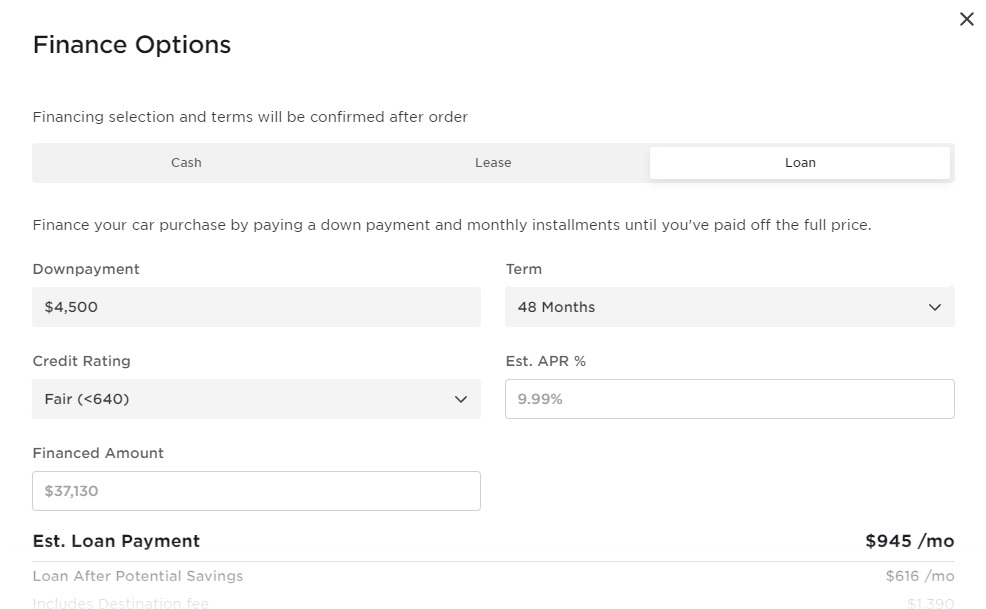This screenshot has height=609, width=986.
Task: Select the Lease financing tab
Action: click(493, 163)
